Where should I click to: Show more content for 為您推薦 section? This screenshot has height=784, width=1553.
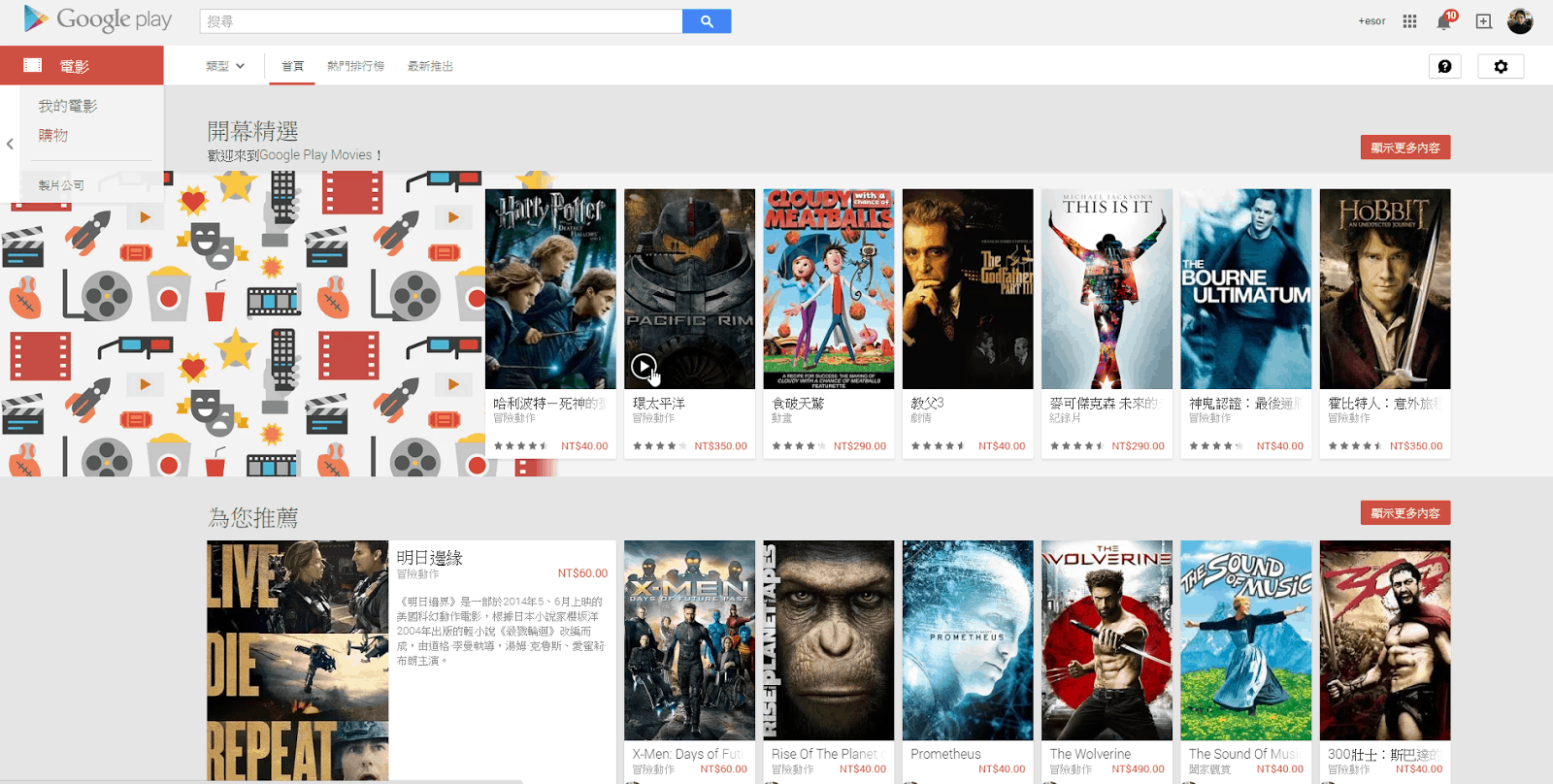click(x=1405, y=513)
